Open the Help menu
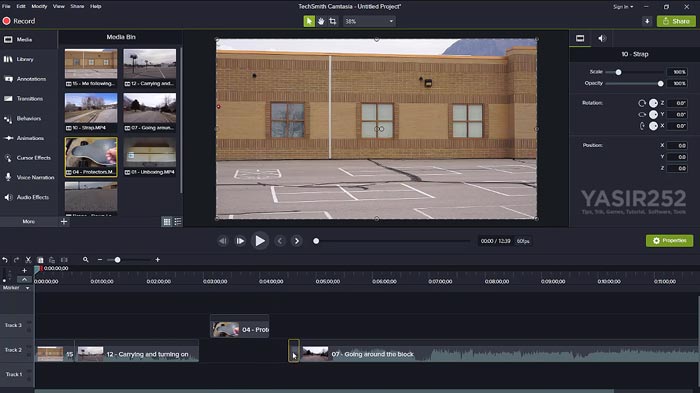Screen dimensions: 700x393 coord(96,6)
